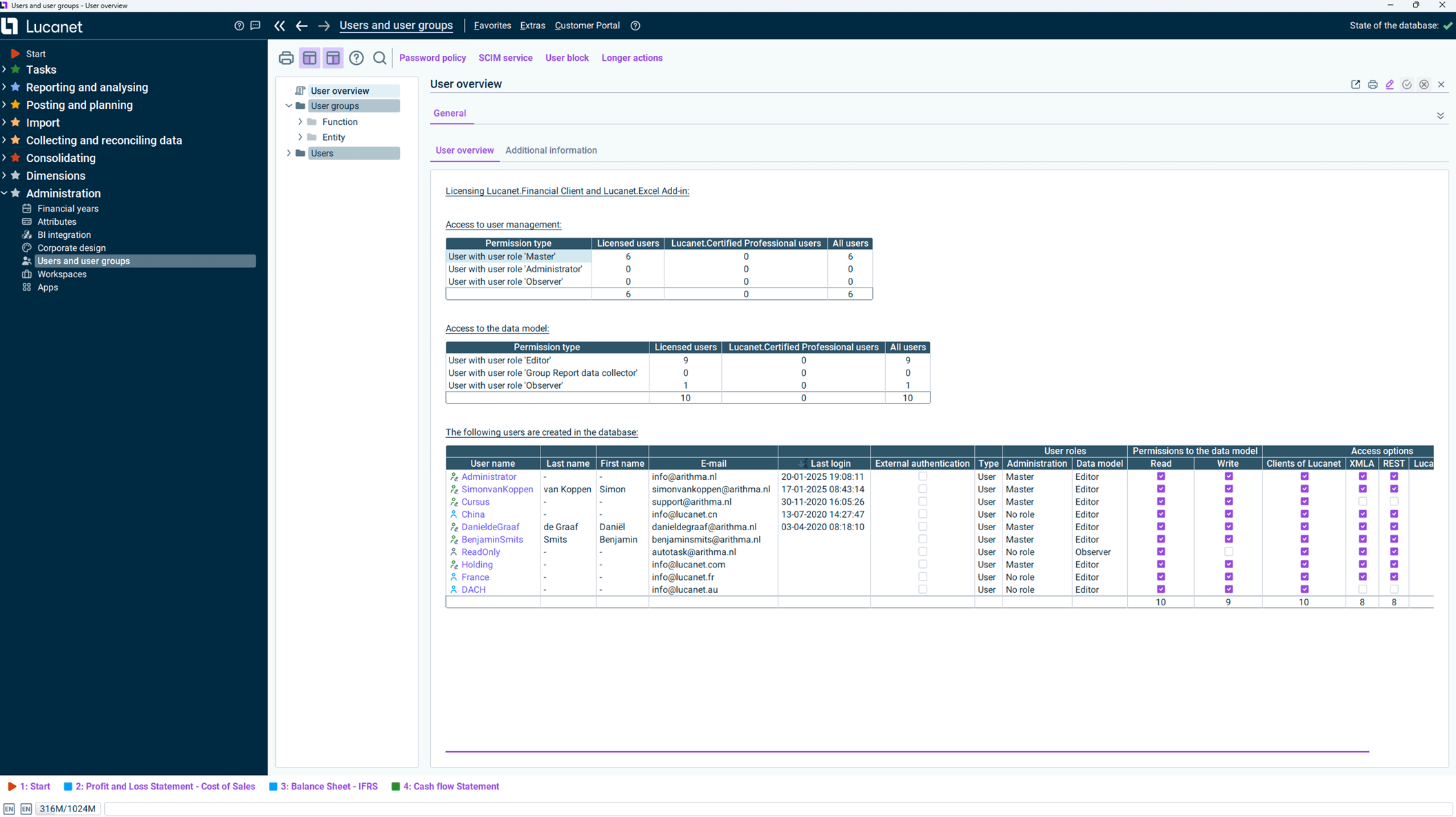Open User overview in a separate window
The image size is (1456, 817).
(1355, 84)
